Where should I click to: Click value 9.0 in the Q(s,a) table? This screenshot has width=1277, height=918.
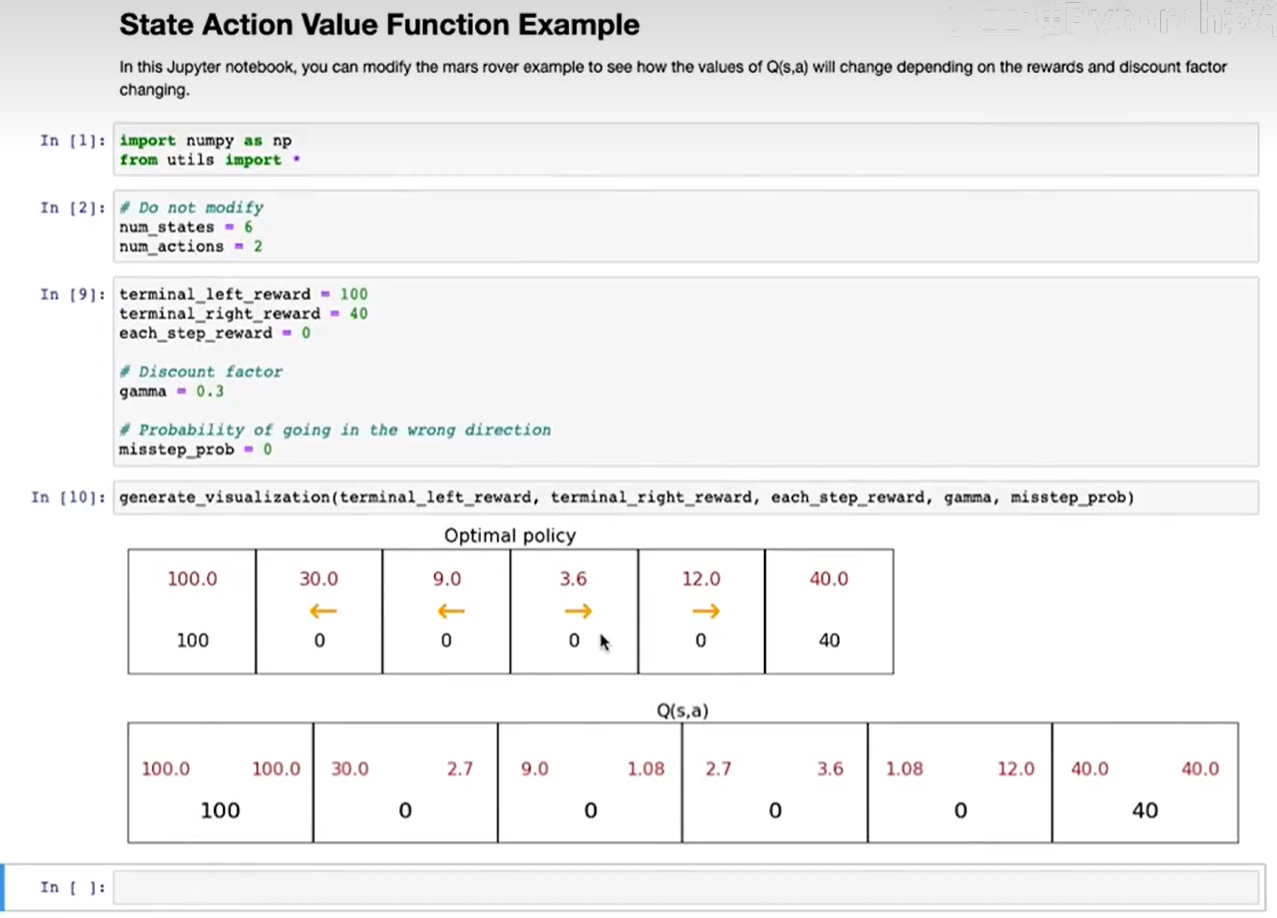(x=535, y=769)
